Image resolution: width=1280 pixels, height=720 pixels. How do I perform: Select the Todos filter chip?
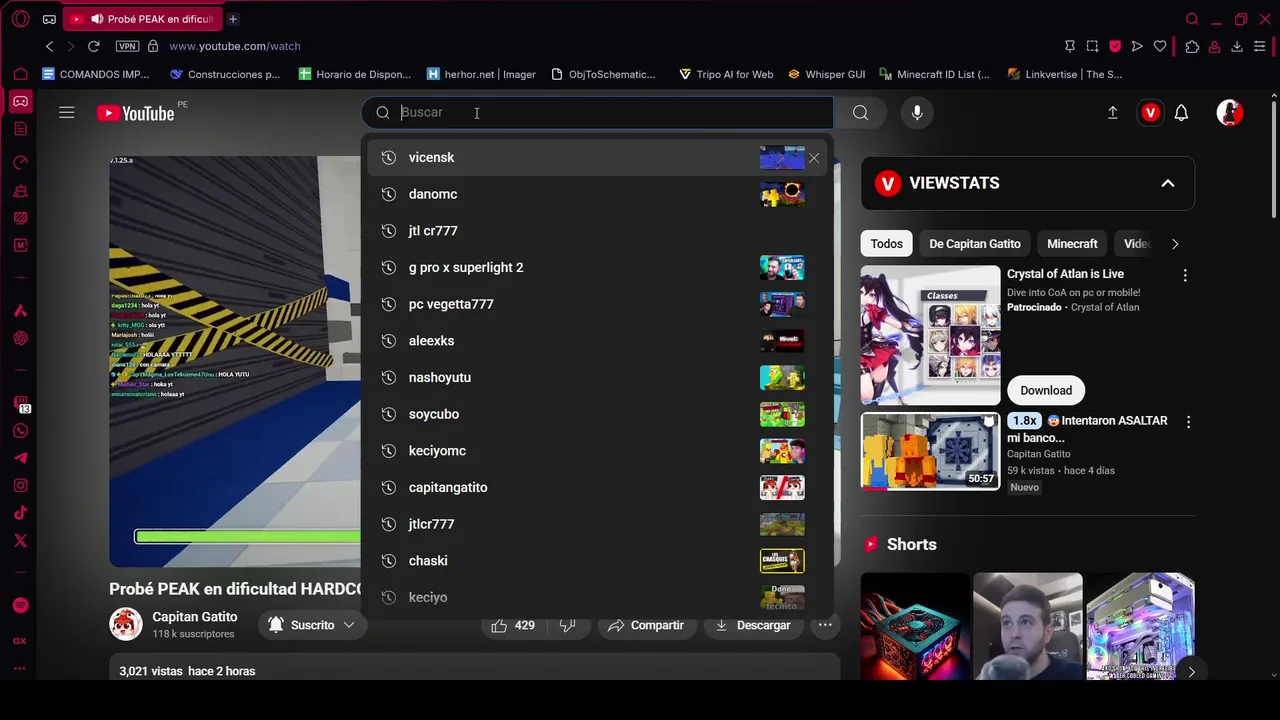click(x=886, y=243)
